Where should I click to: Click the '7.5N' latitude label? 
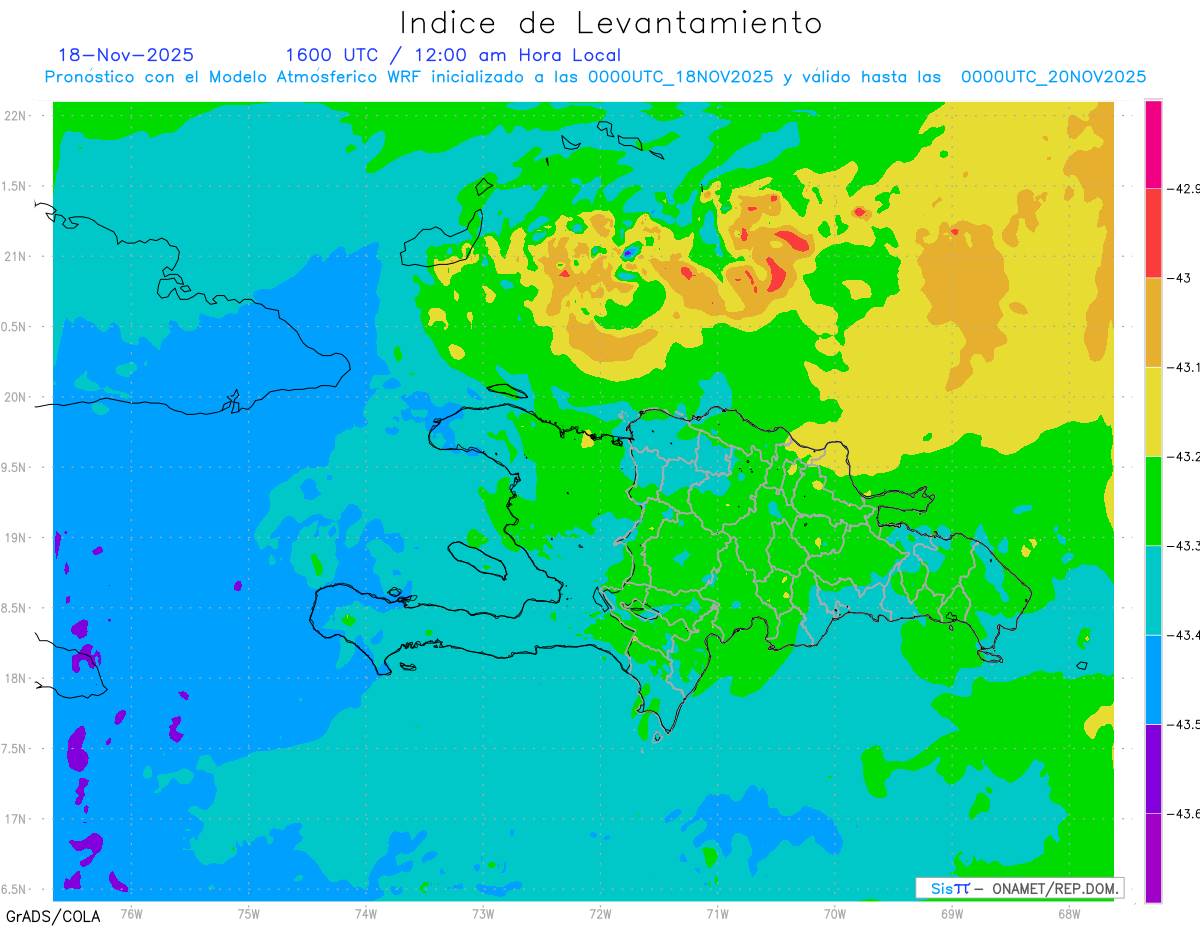pos(14,749)
